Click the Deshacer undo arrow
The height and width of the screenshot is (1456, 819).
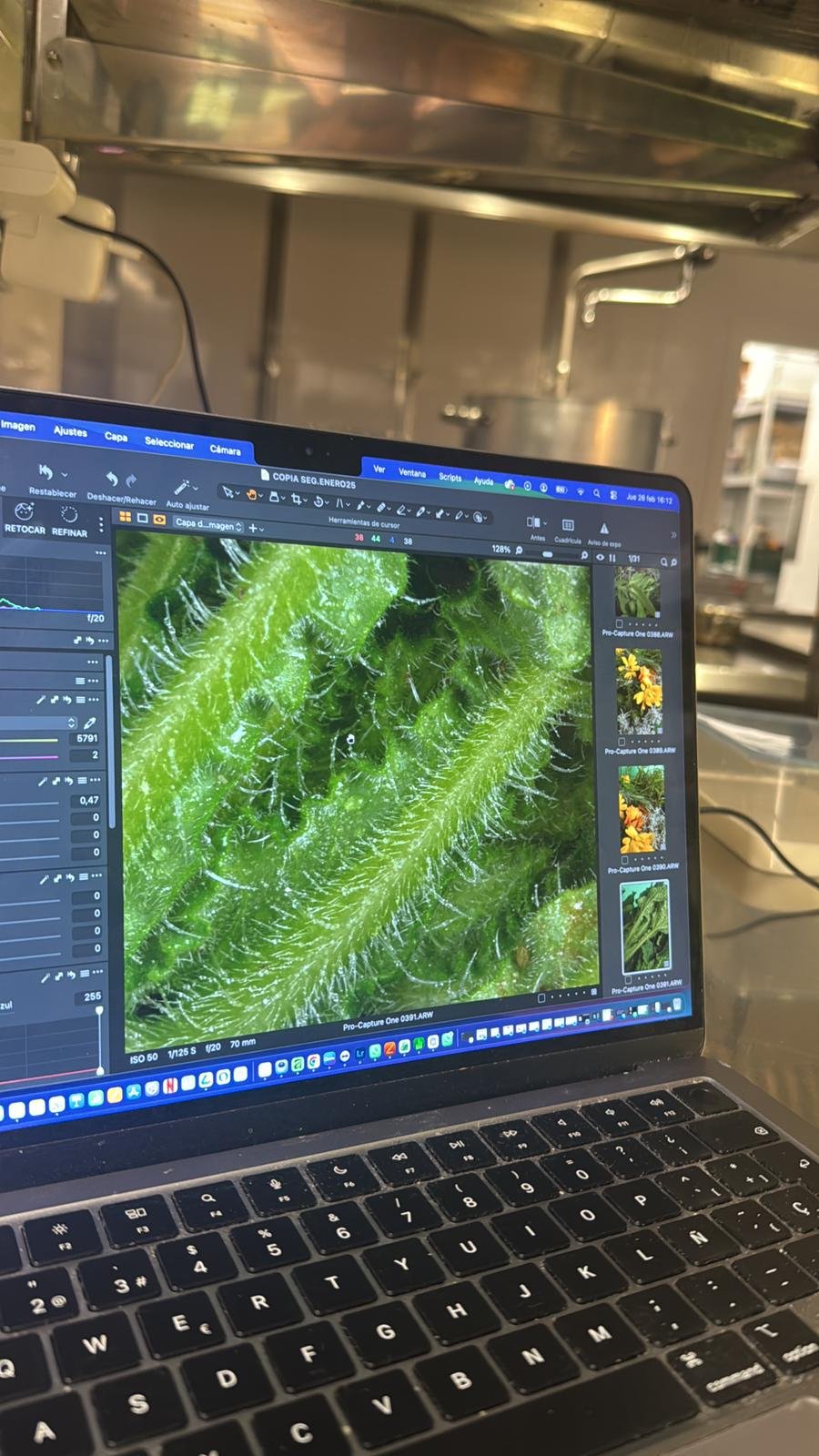[x=111, y=478]
